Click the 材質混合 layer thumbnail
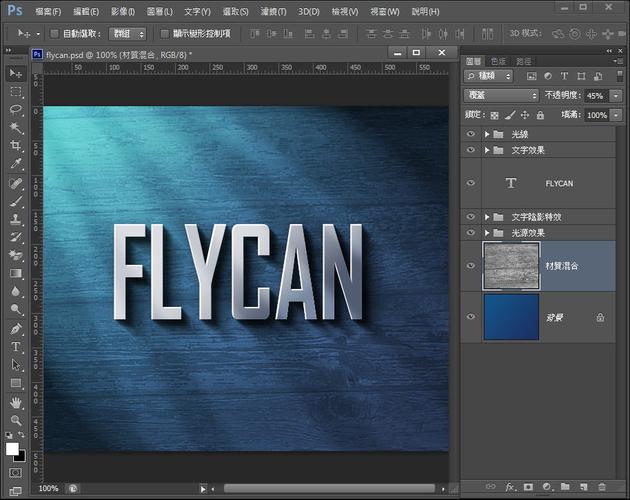 [511, 266]
